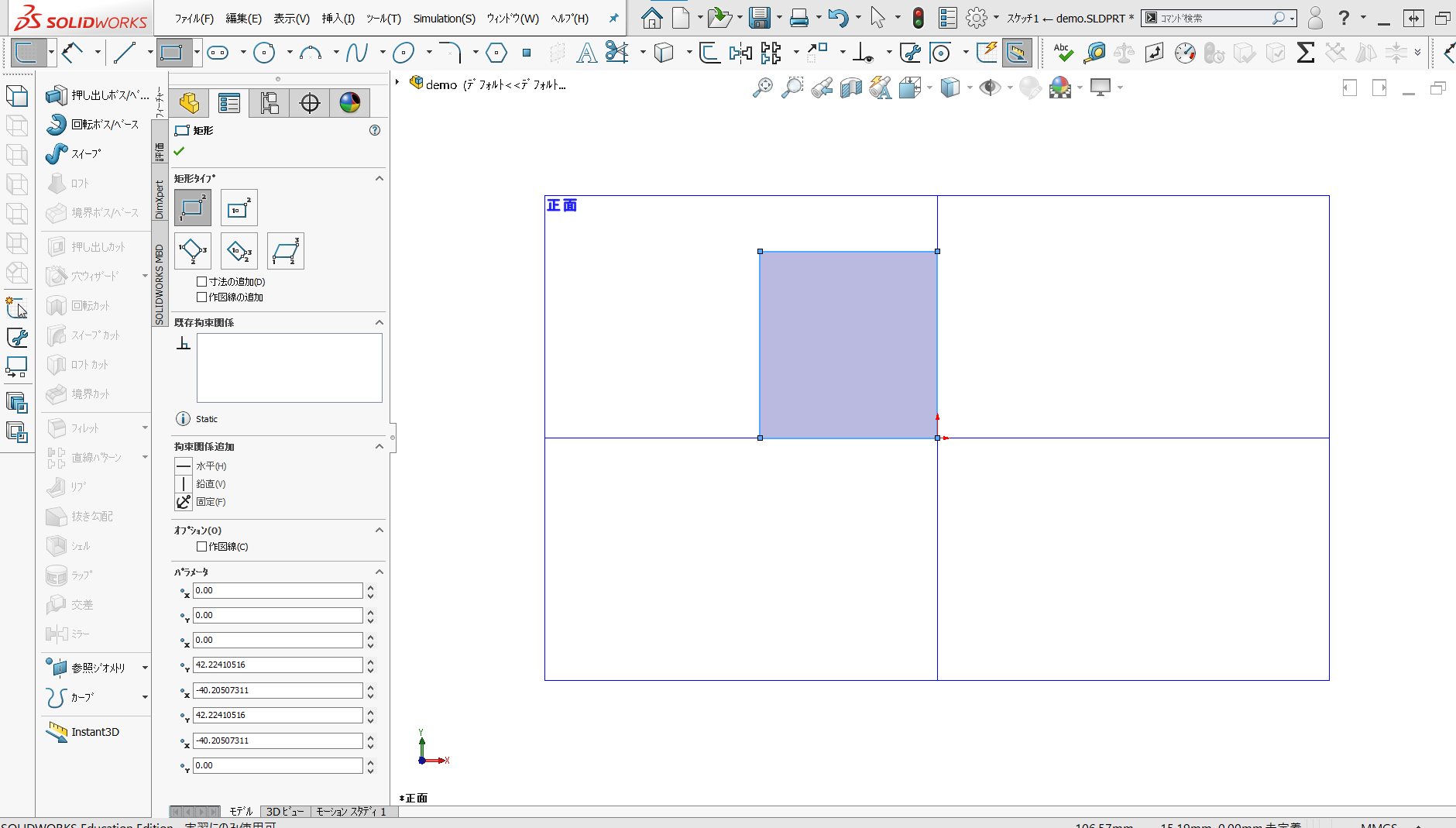Open the 挿入(I) menu
This screenshot has height=828, width=1456.
coord(338,19)
